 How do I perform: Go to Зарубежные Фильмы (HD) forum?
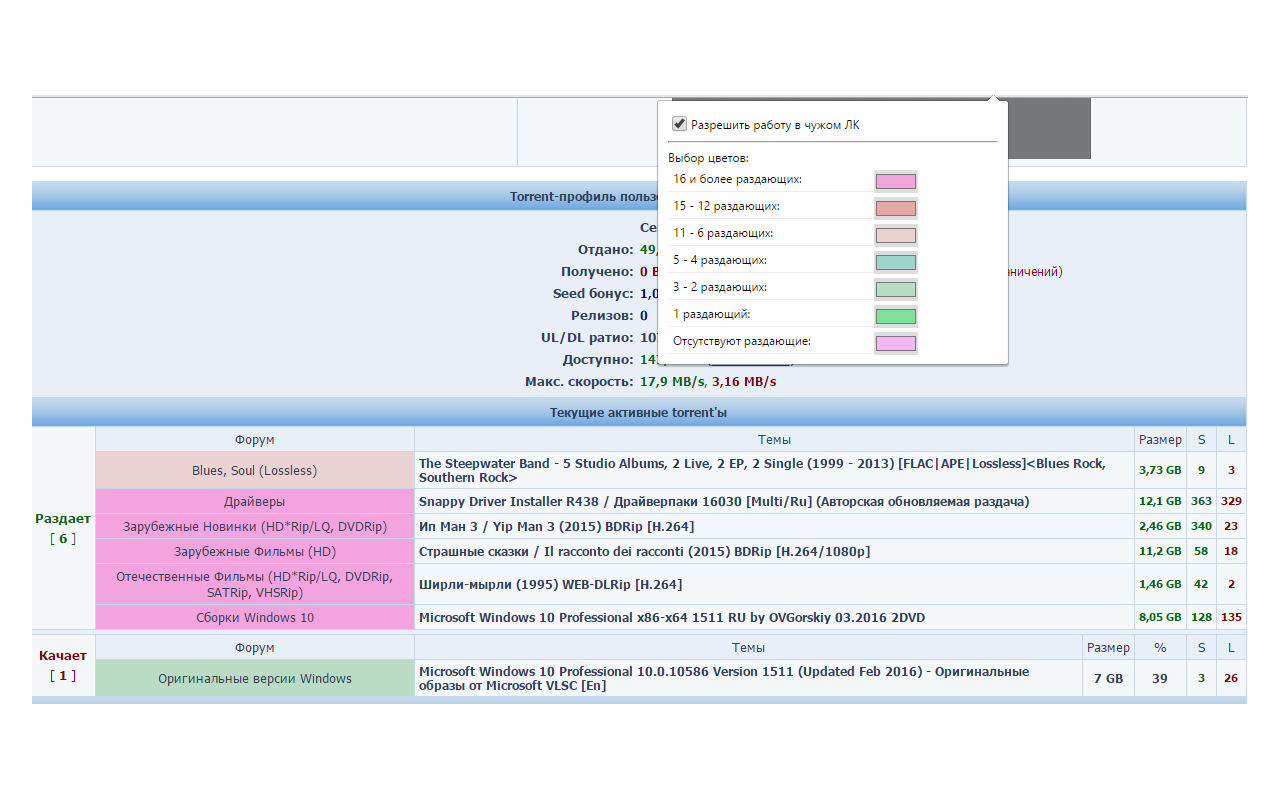point(254,551)
